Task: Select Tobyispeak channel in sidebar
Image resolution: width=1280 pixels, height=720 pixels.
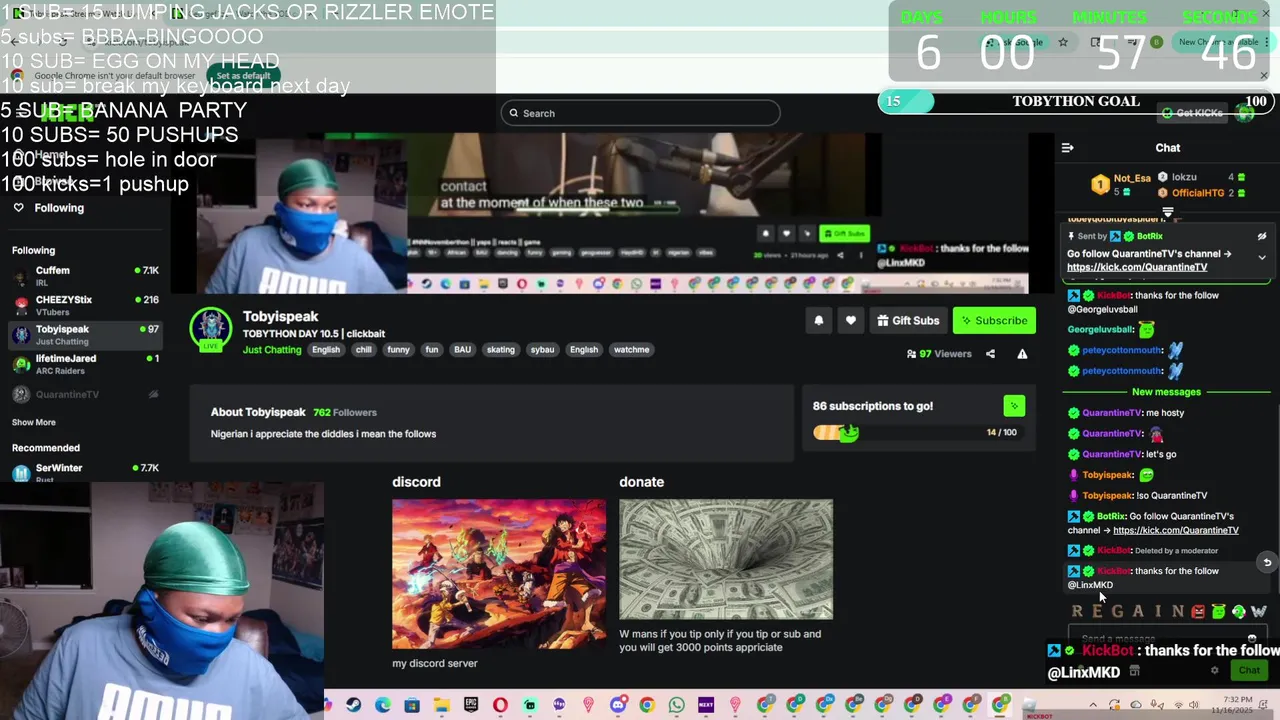Action: pos(85,334)
